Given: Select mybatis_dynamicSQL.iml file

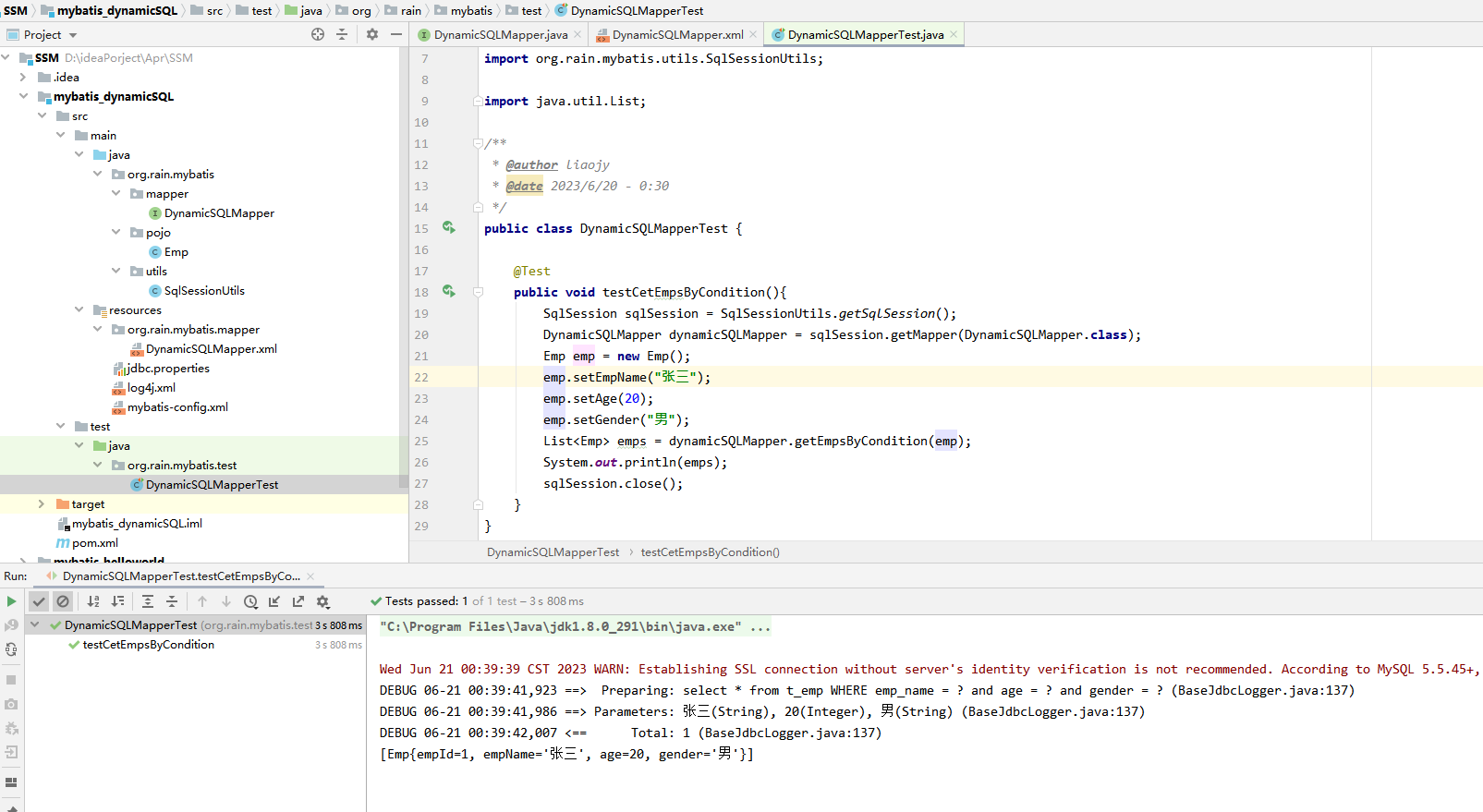Looking at the screenshot, I should (129, 524).
